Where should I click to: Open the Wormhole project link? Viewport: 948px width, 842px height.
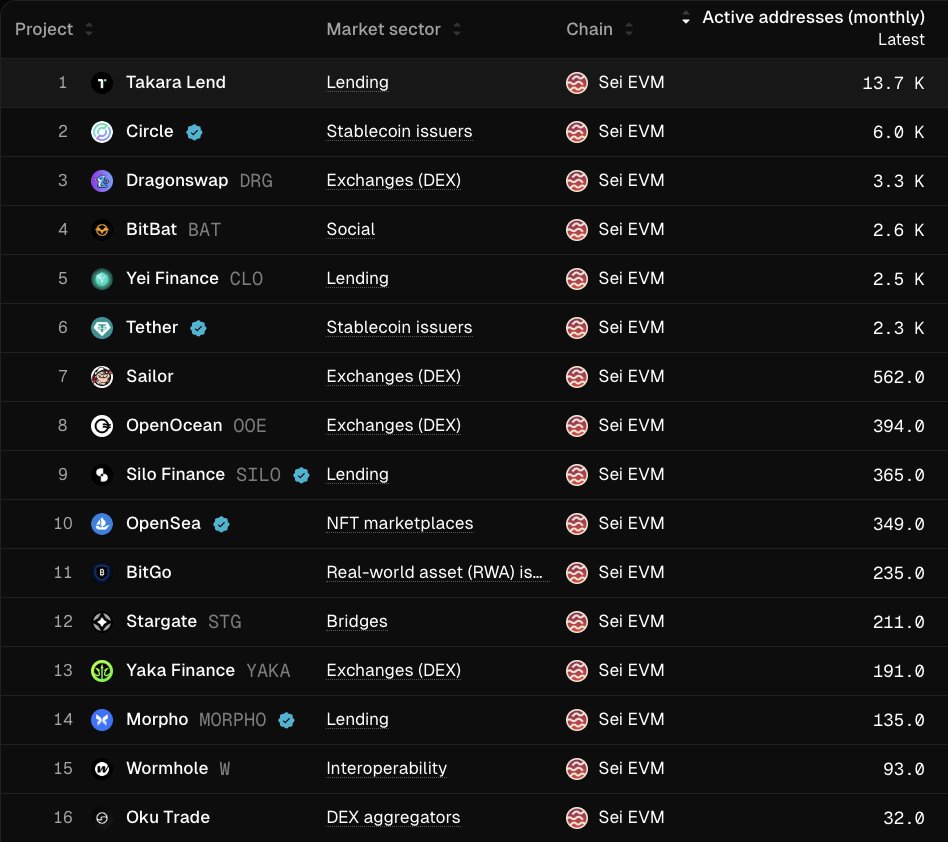point(167,768)
